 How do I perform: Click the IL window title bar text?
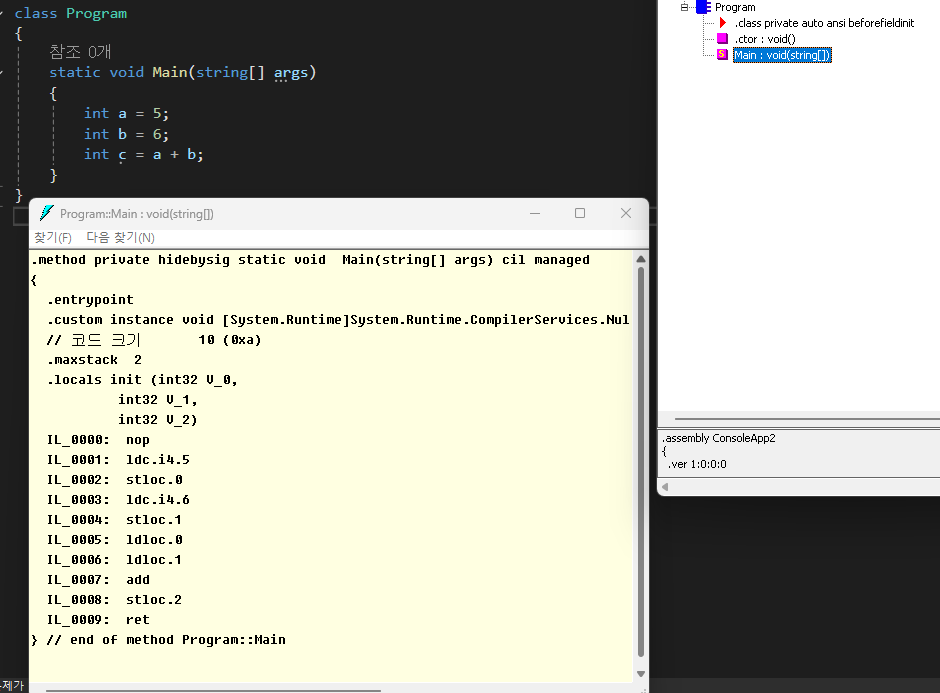coord(137,214)
